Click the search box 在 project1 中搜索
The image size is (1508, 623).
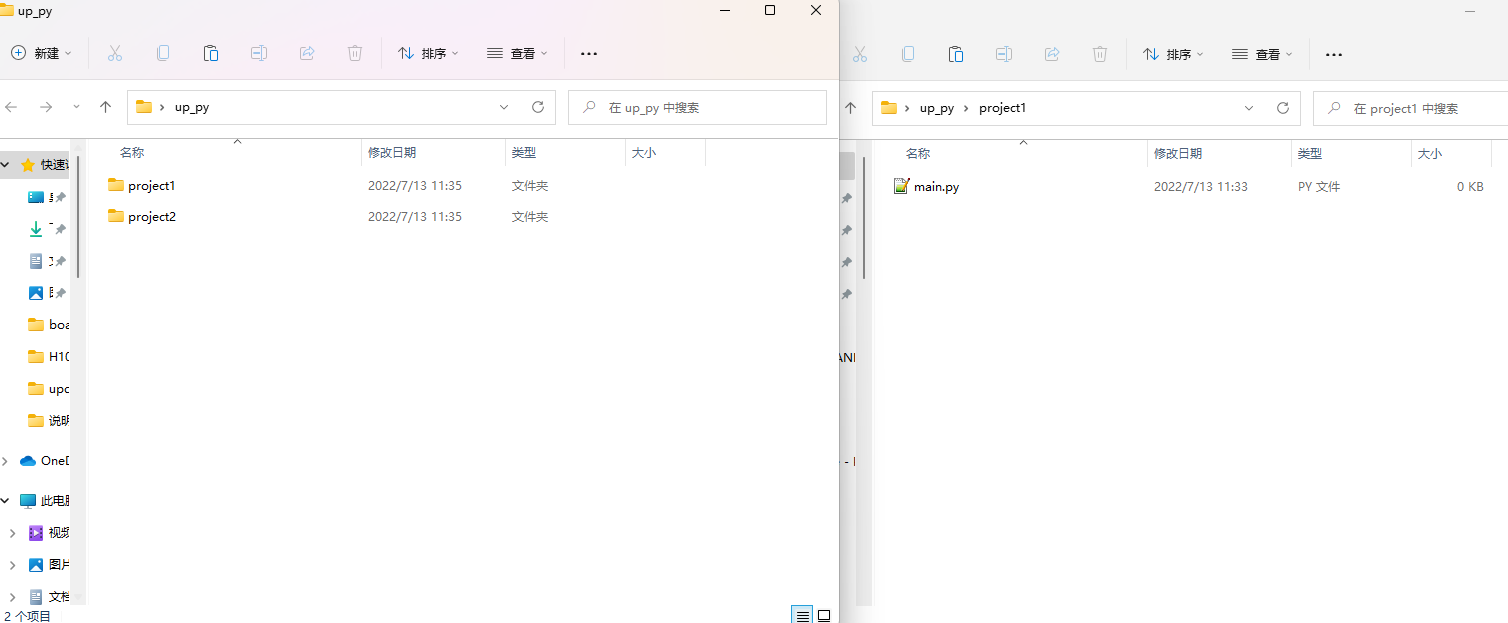(1411, 108)
